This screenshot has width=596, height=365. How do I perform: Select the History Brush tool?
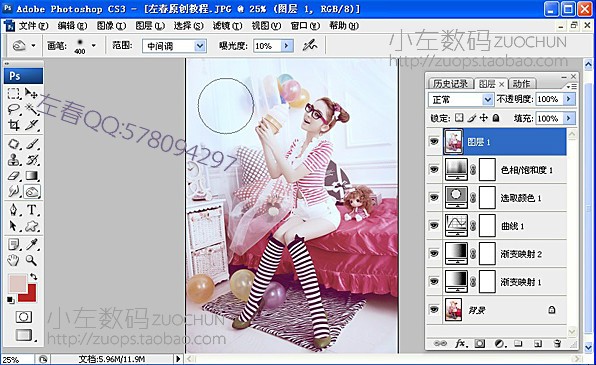[x=32, y=160]
